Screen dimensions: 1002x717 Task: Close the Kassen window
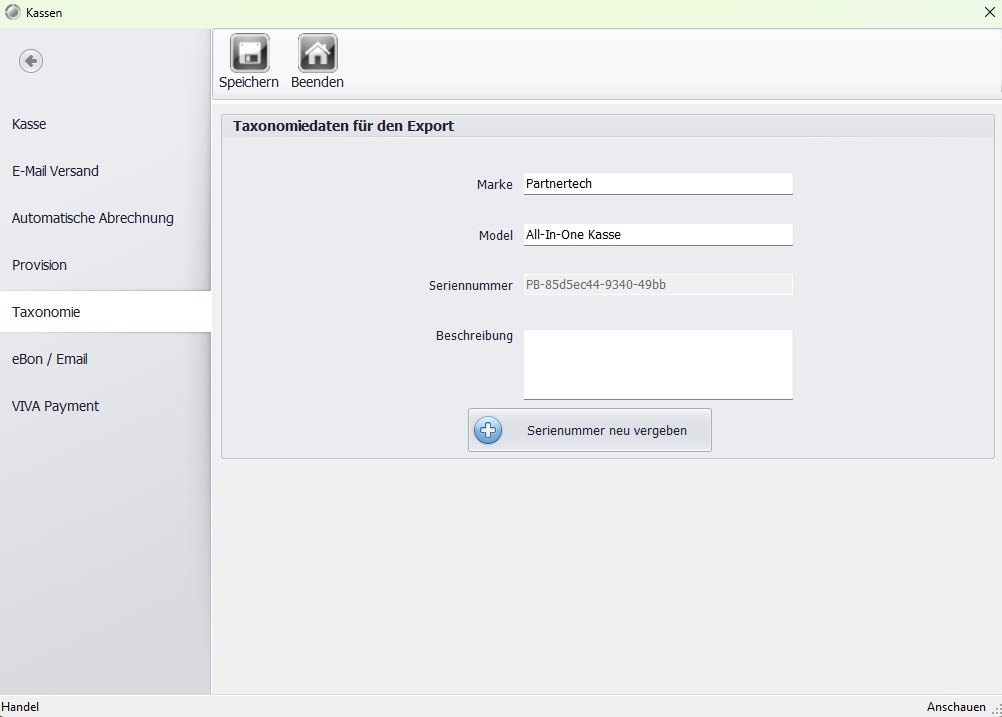tap(989, 13)
